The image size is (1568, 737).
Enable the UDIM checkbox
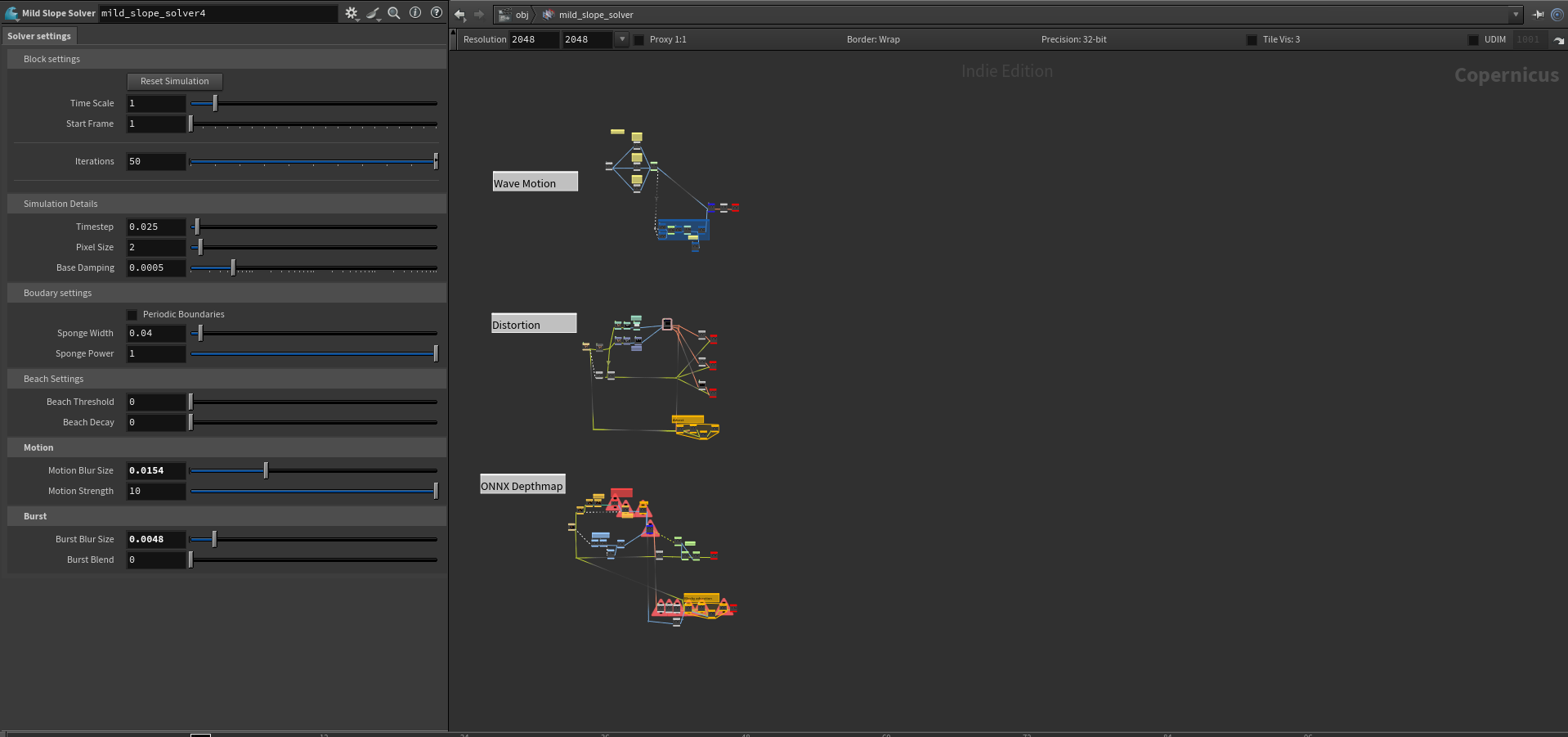[x=1473, y=40]
